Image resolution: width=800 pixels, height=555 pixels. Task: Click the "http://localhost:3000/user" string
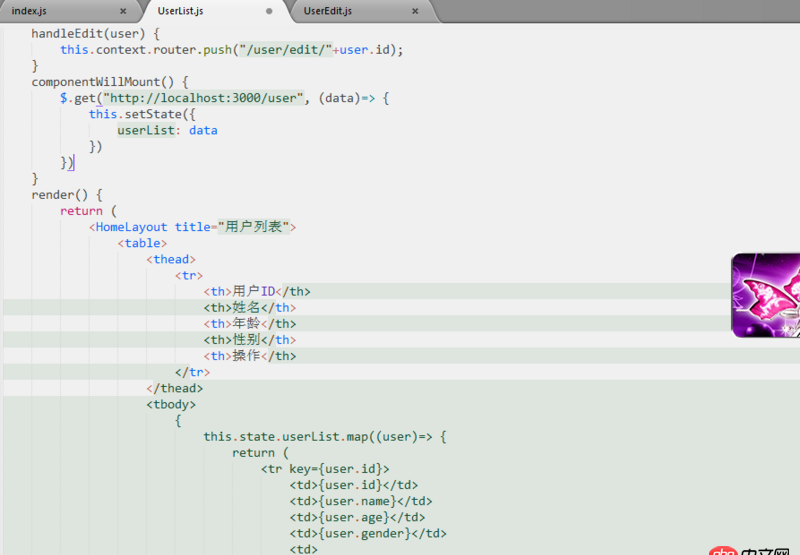point(204,98)
